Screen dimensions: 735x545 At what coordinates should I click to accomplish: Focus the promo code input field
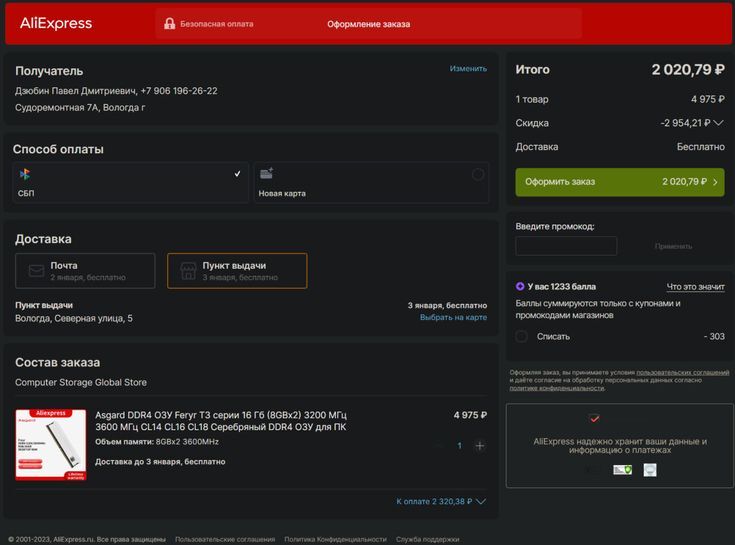(x=566, y=246)
